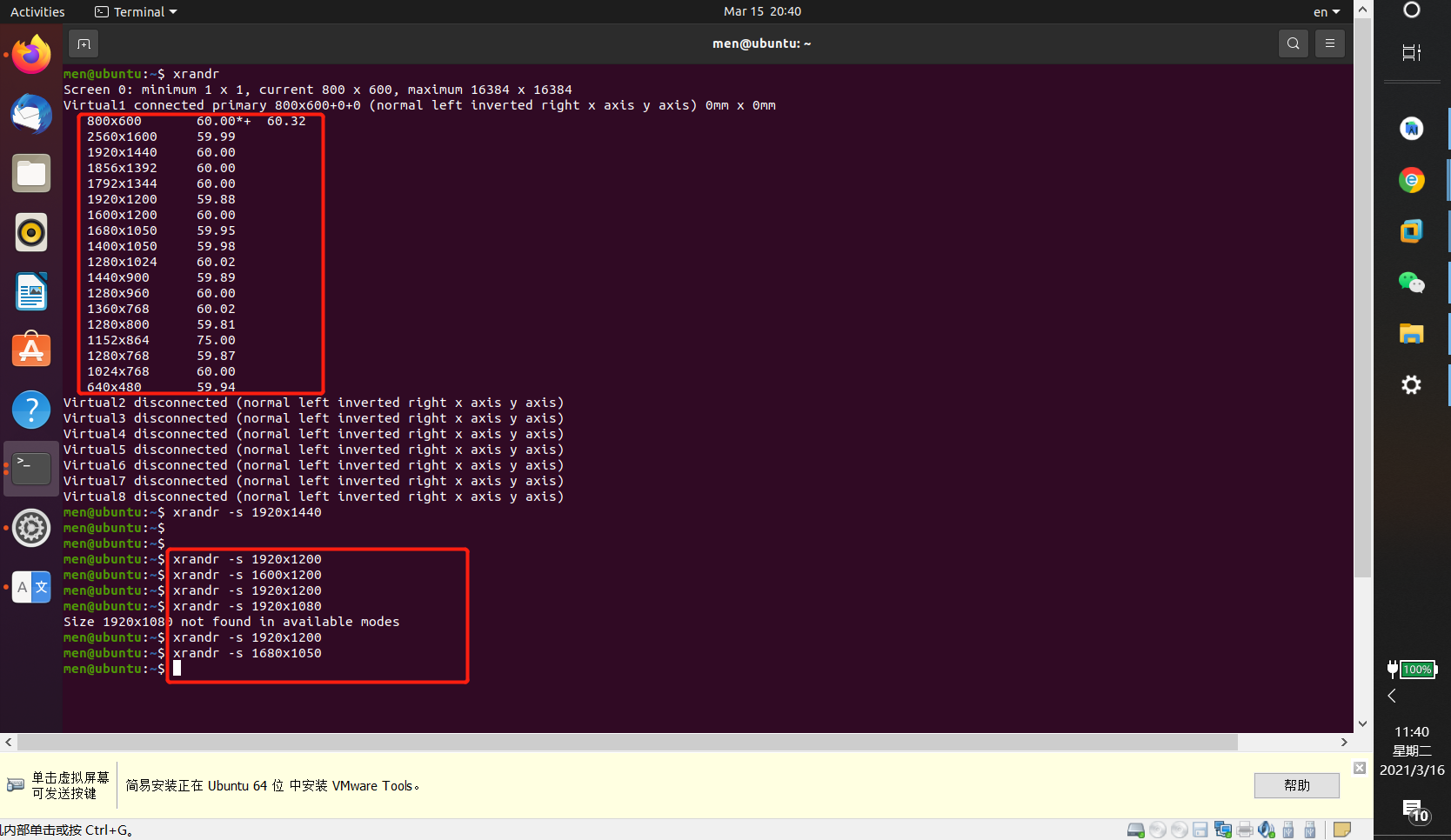
Task: Open the Chrome-style browser taskbar icon
Action: [x=1412, y=180]
